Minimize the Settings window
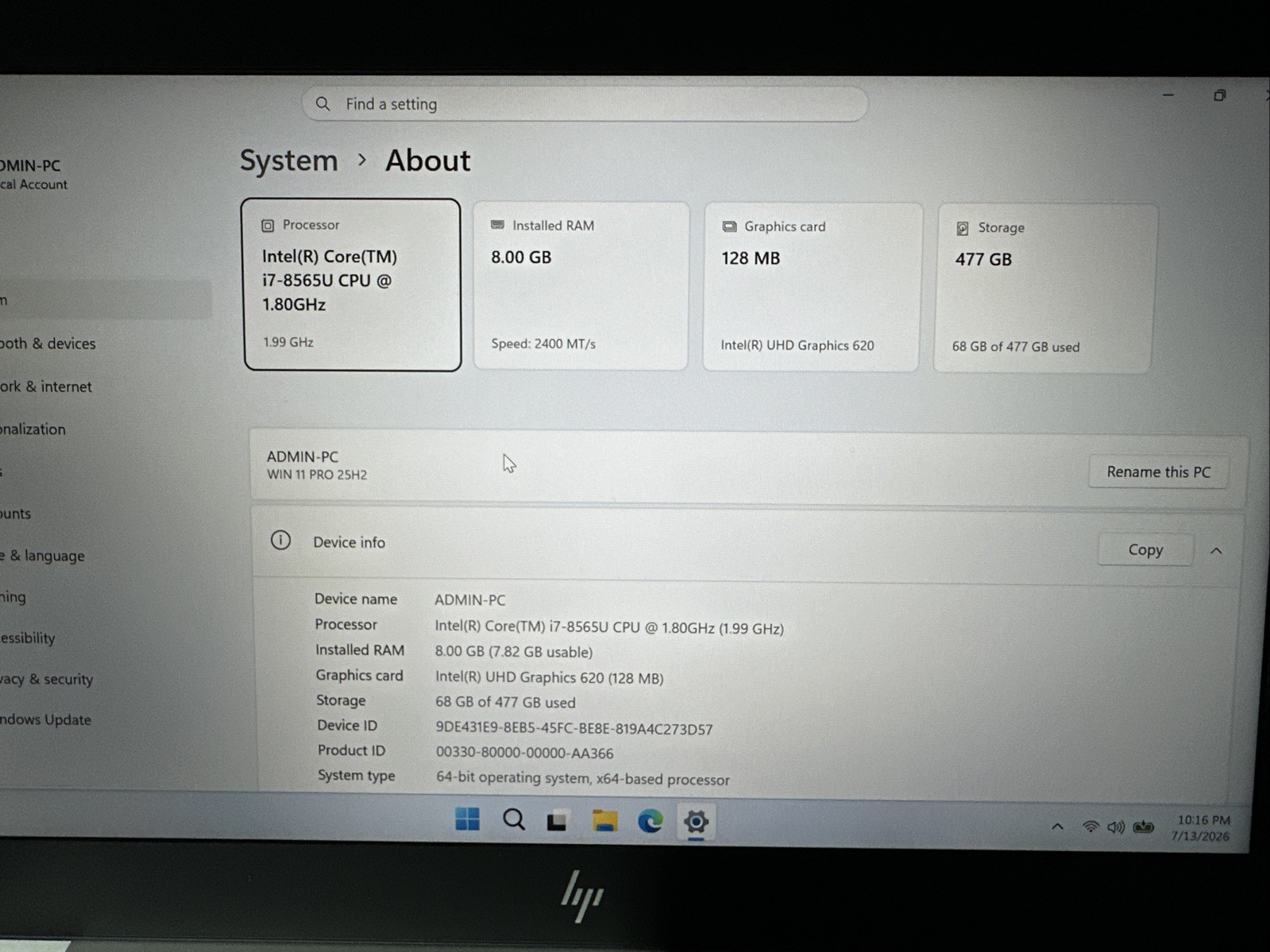Viewport: 1270px width, 952px height. (1168, 95)
